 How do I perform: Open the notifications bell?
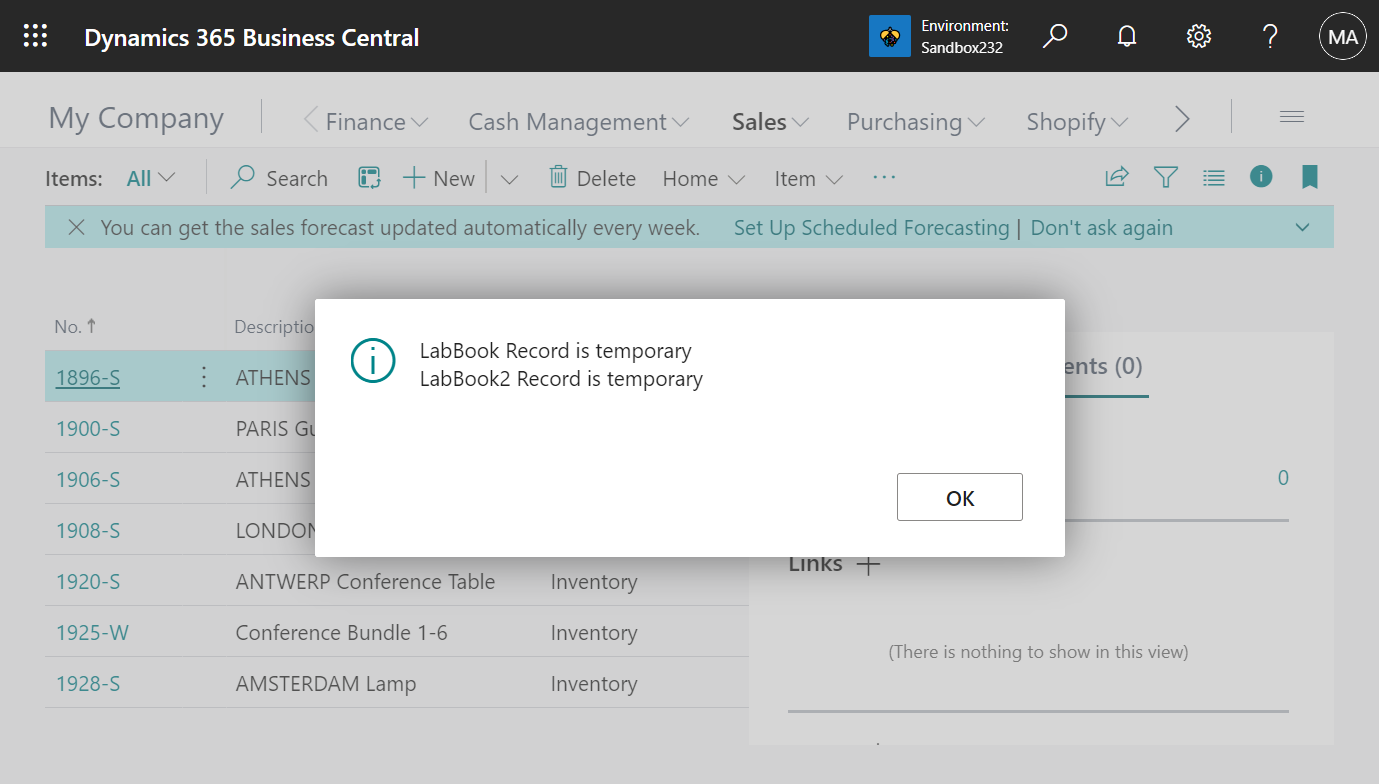coord(1126,36)
